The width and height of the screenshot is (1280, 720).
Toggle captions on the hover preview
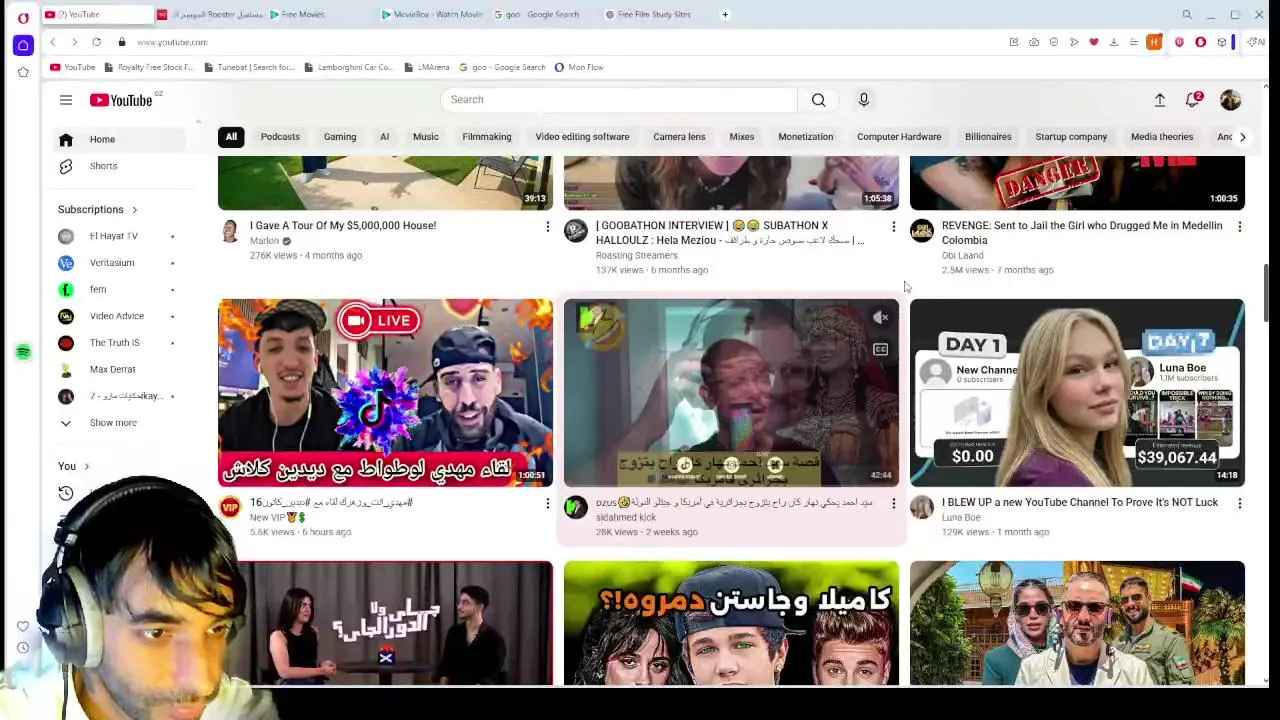(x=880, y=350)
